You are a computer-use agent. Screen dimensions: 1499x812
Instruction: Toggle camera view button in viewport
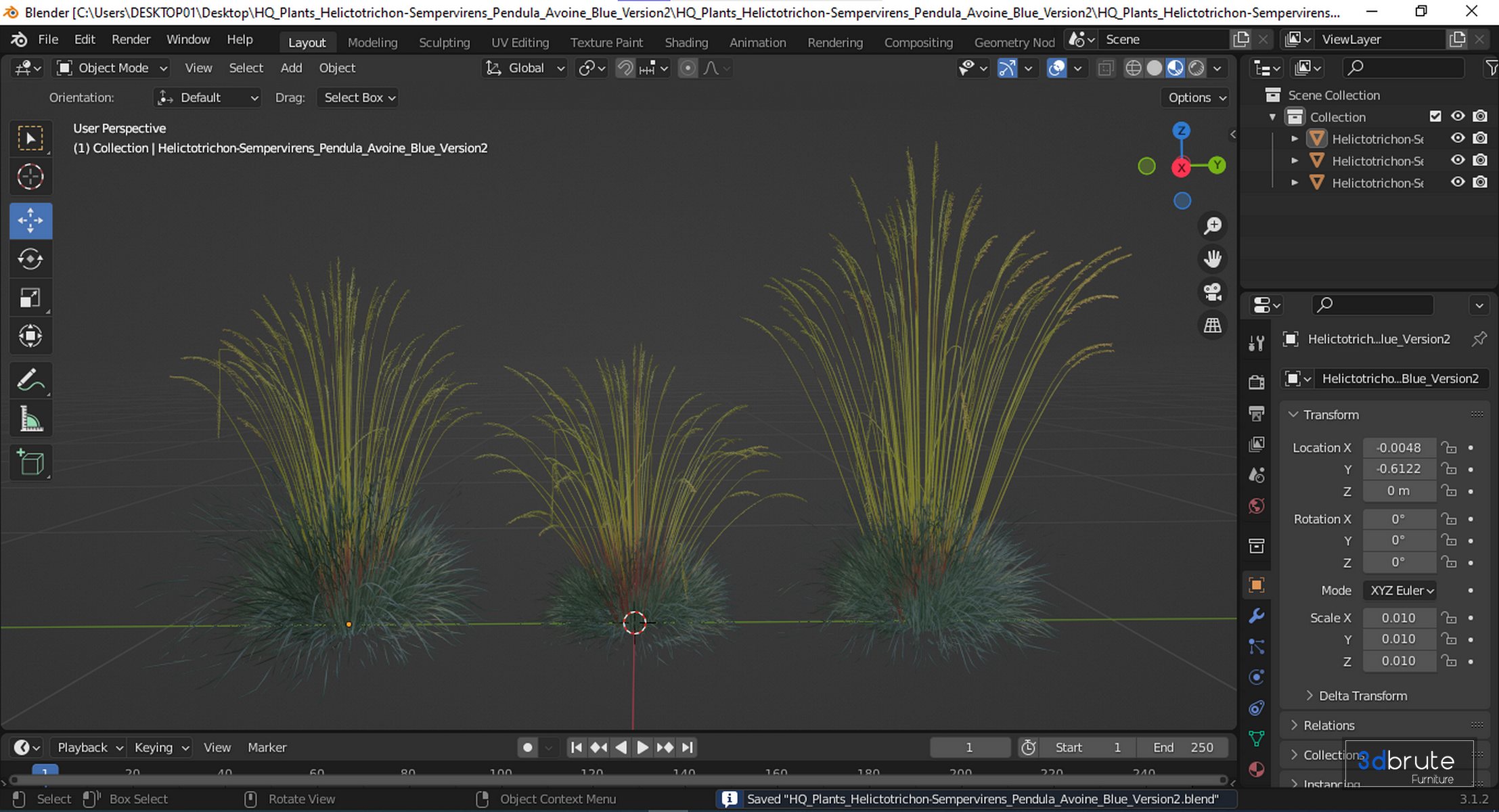tap(1212, 292)
